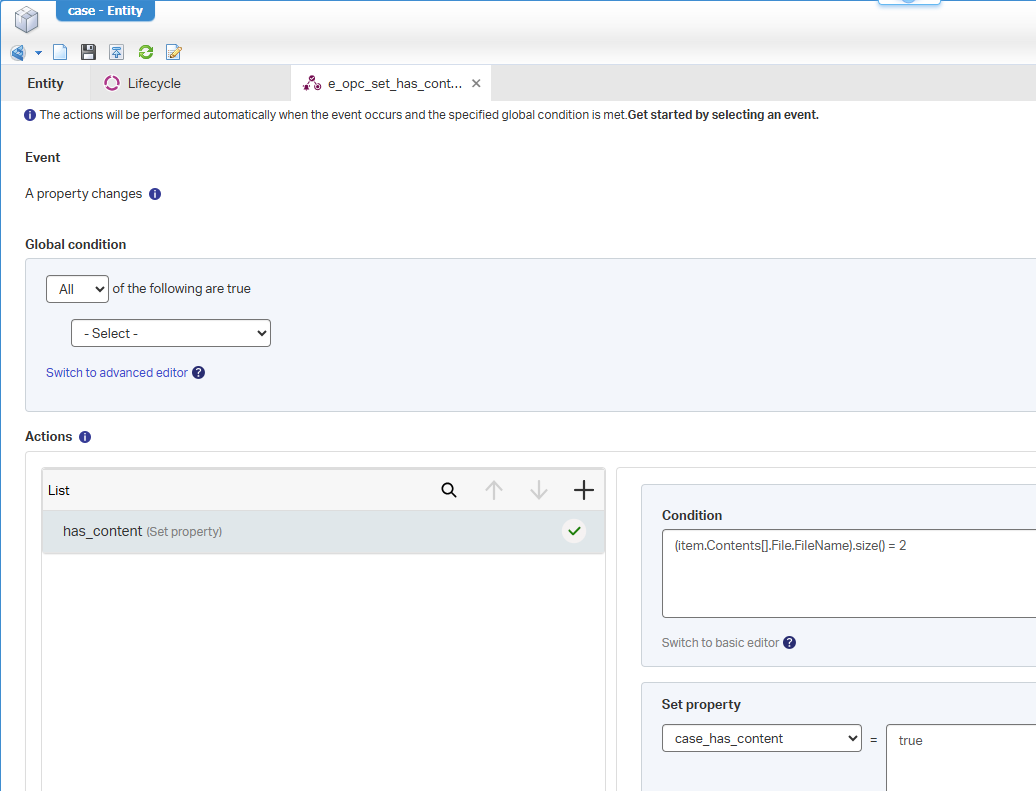Toggle green checkmark on has_content action
Screen dimensions: 1036x791
(574, 531)
